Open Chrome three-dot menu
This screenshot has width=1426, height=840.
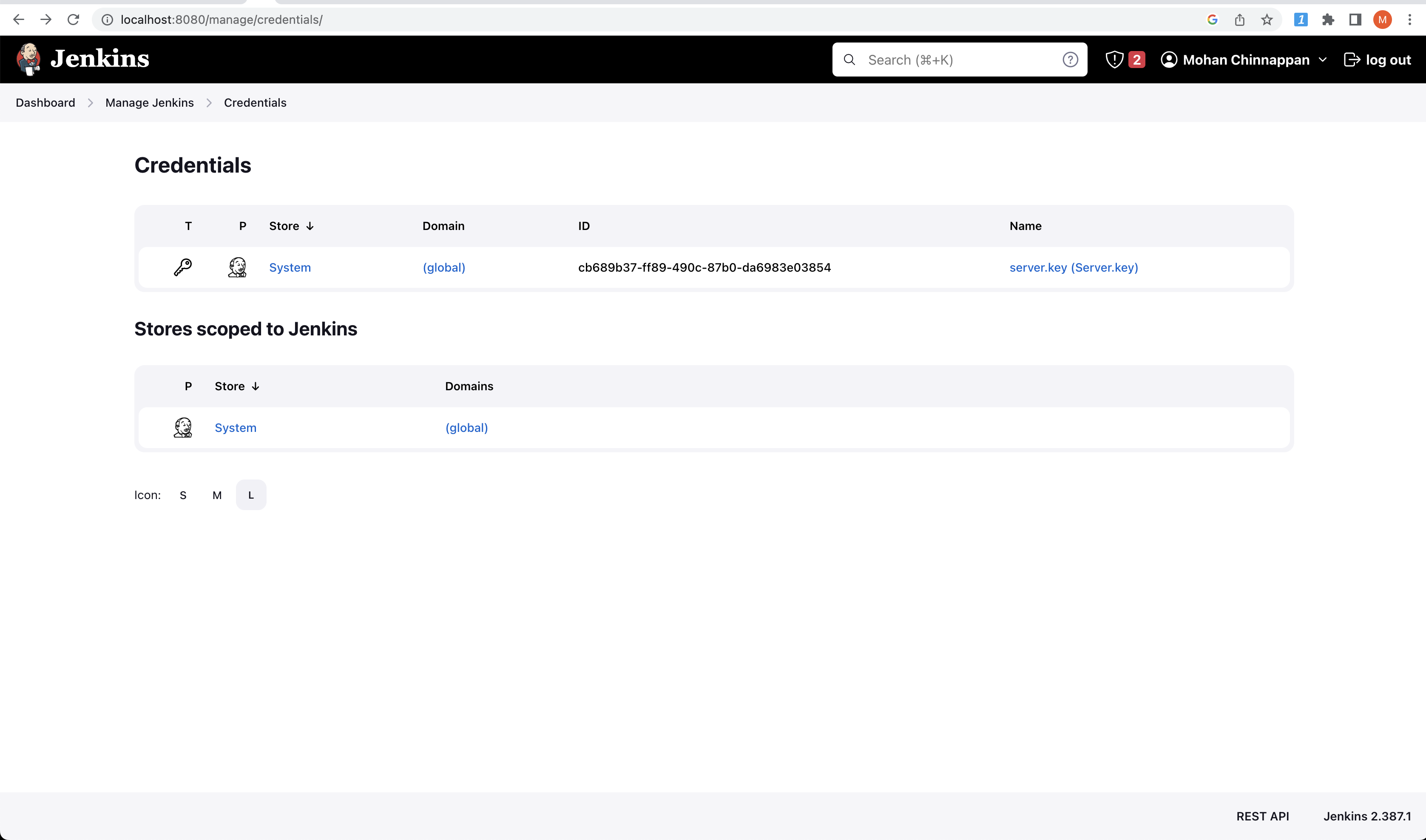pyautogui.click(x=1409, y=20)
